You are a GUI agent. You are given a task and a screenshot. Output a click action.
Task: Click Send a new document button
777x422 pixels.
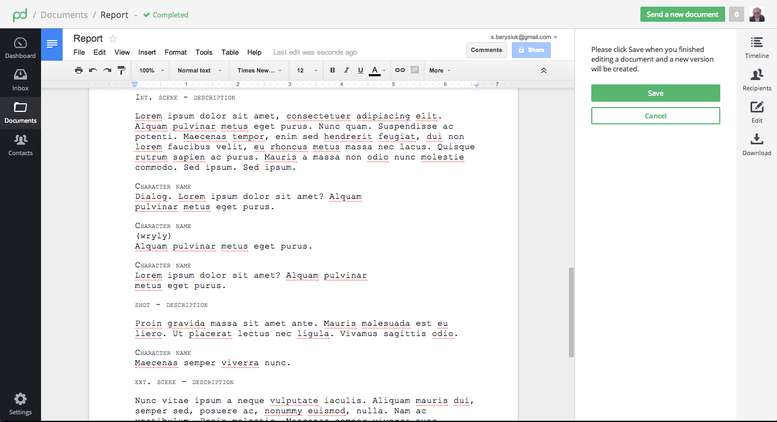[x=682, y=14]
